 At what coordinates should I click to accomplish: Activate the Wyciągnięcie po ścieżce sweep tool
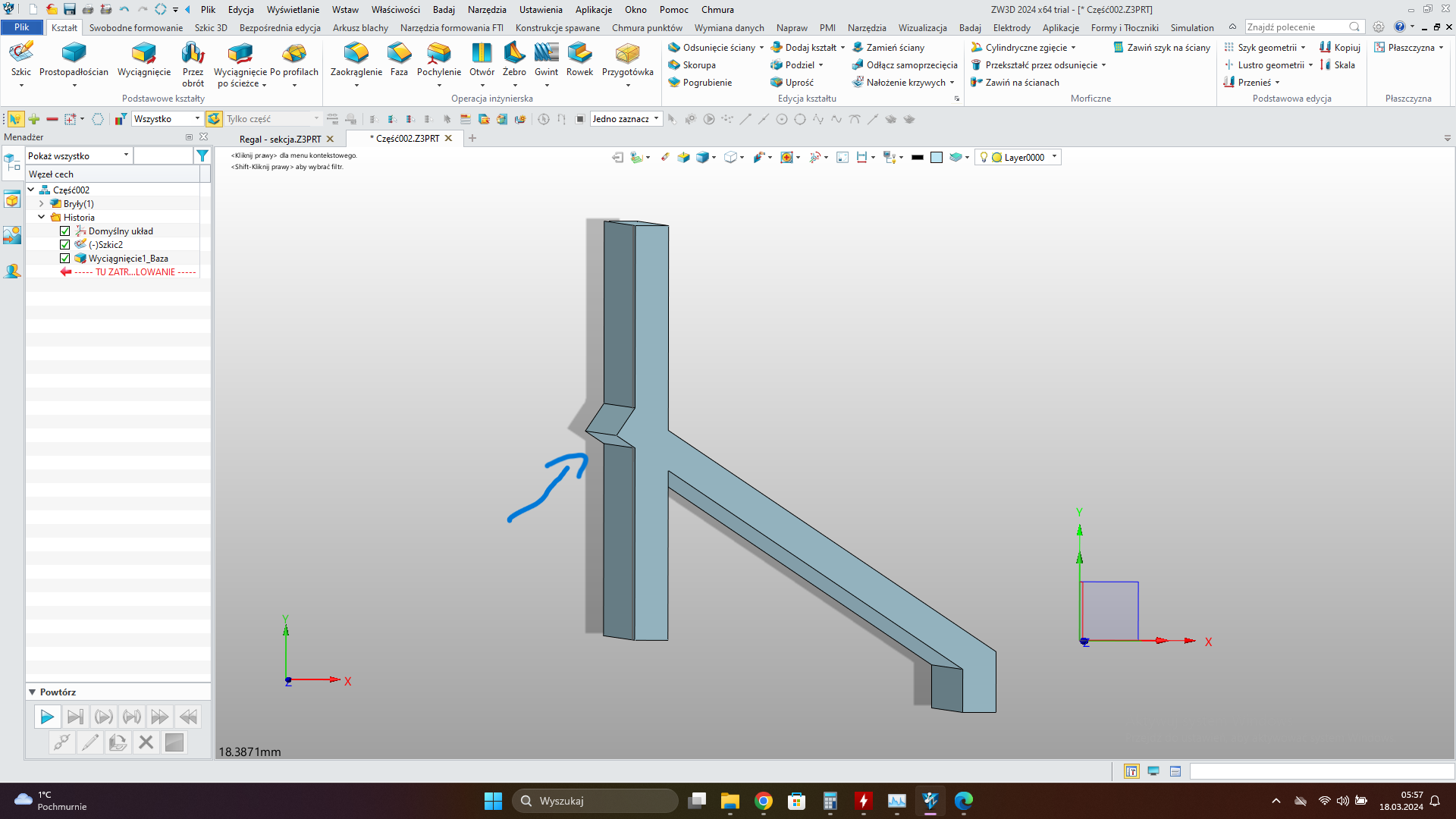click(240, 64)
